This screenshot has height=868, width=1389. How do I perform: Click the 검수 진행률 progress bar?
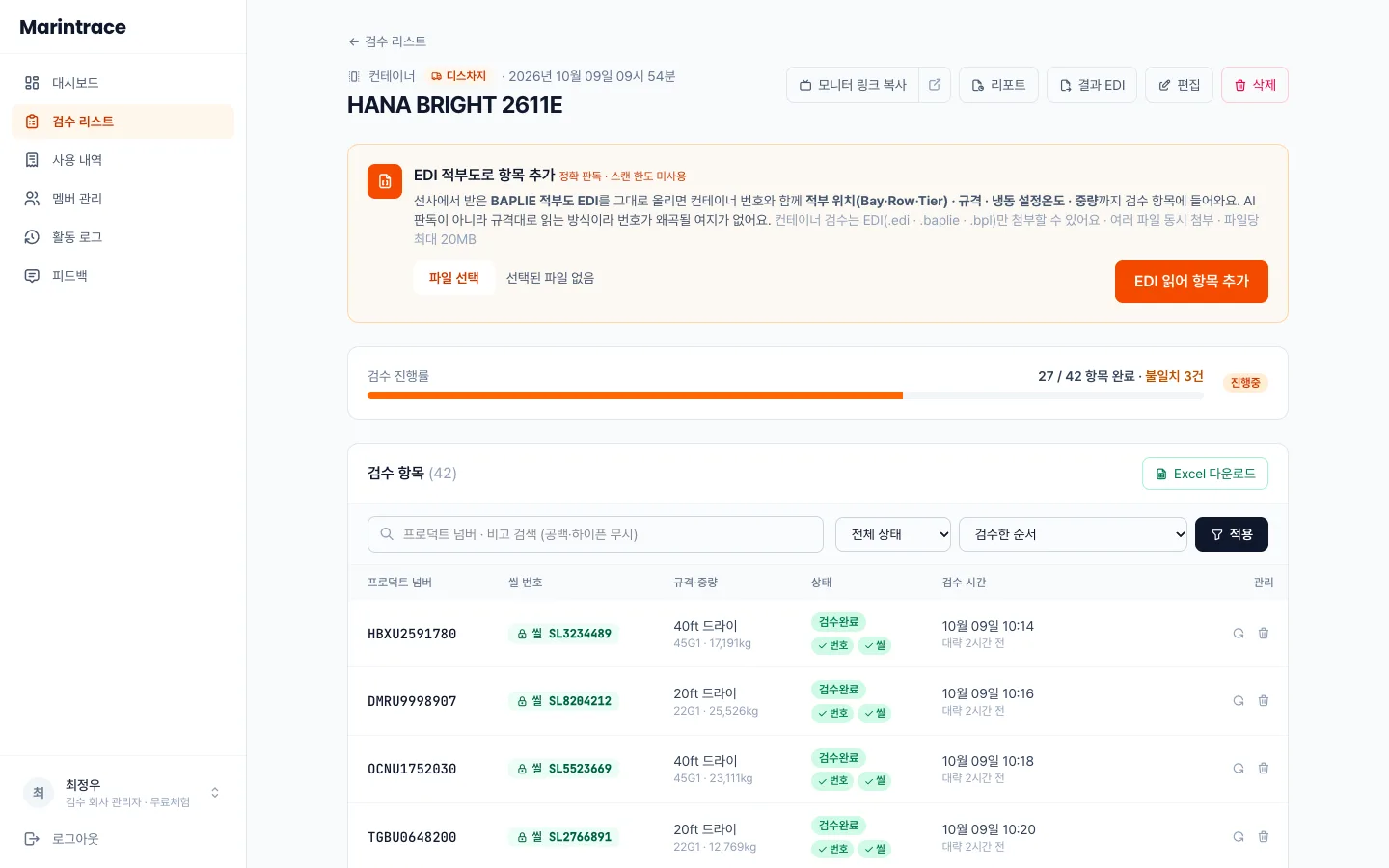click(x=785, y=395)
